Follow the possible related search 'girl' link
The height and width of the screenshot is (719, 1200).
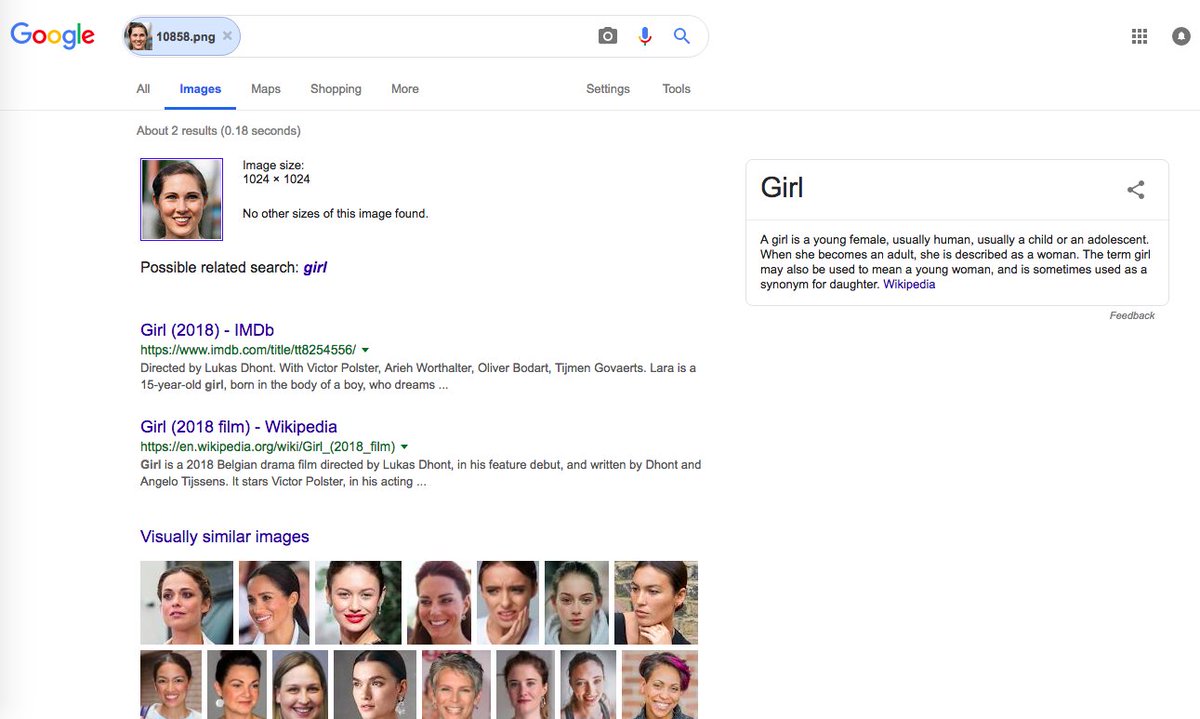(315, 268)
